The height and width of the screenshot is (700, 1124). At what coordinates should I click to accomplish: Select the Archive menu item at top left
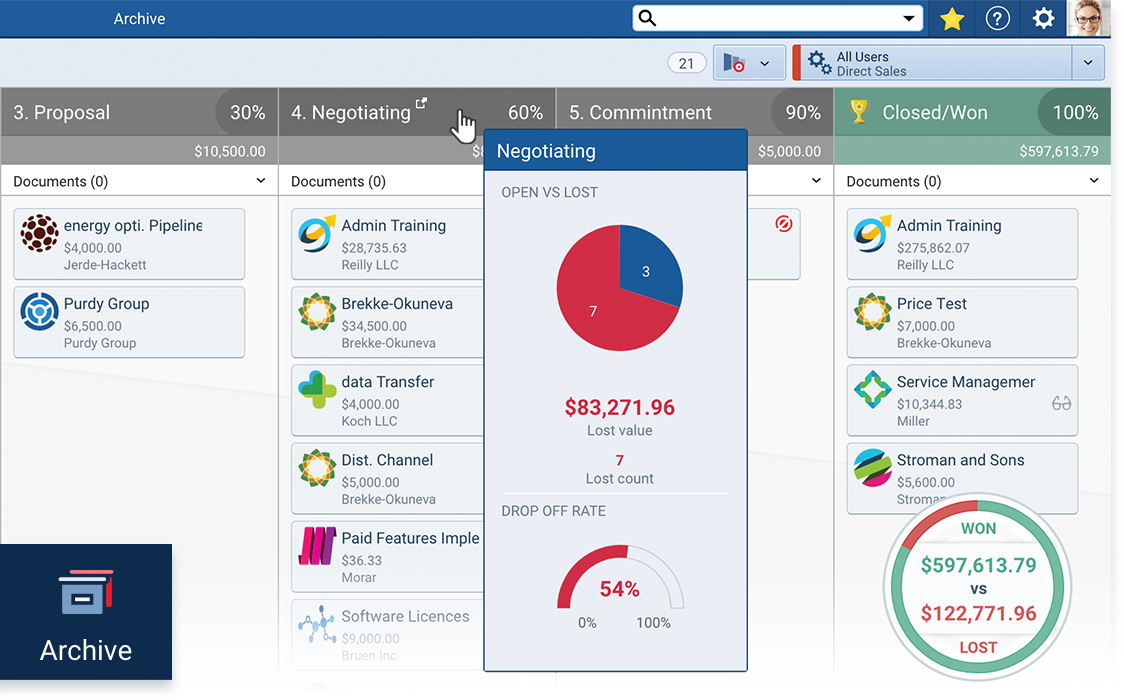click(x=139, y=18)
